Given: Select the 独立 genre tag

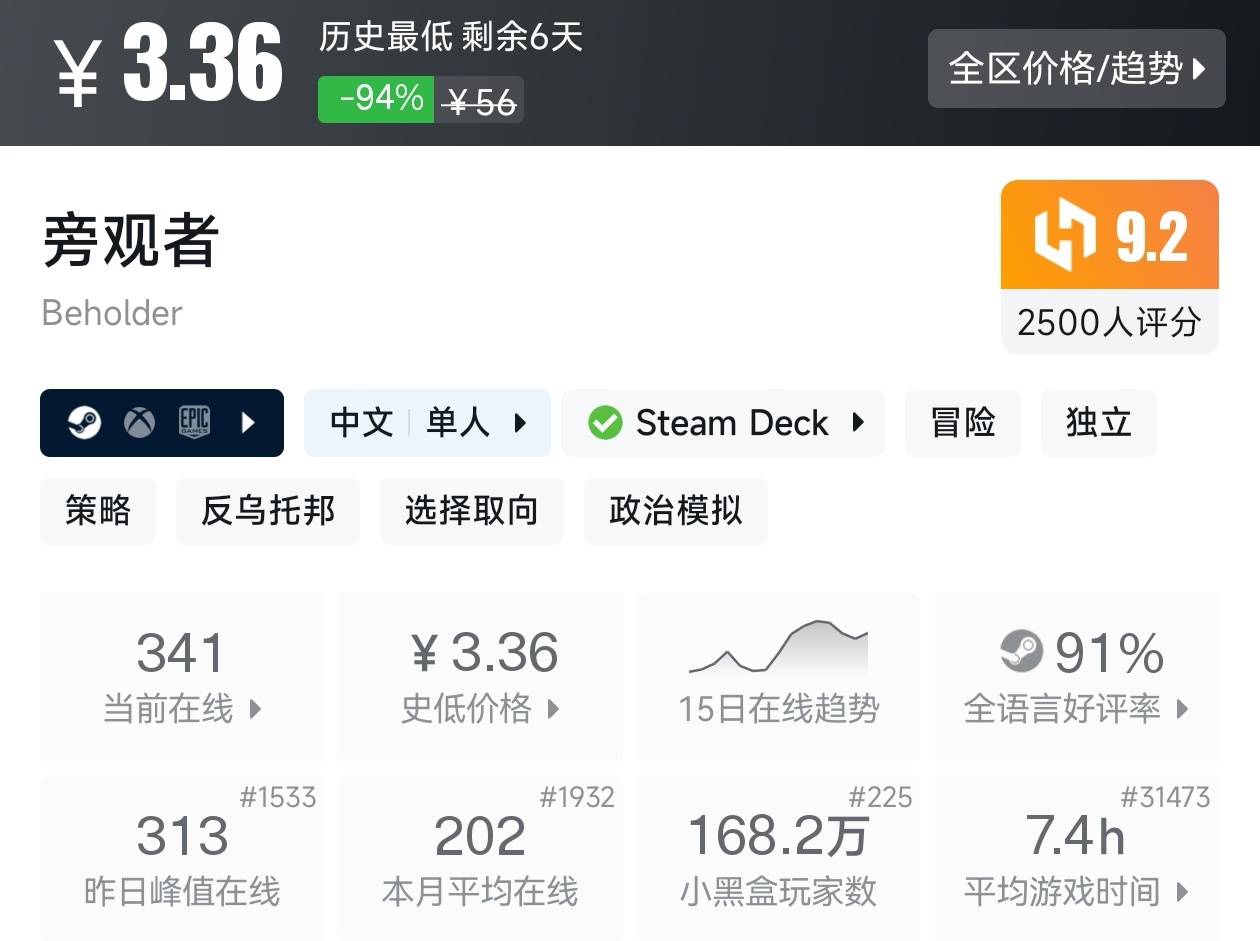Looking at the screenshot, I should click(x=1098, y=423).
